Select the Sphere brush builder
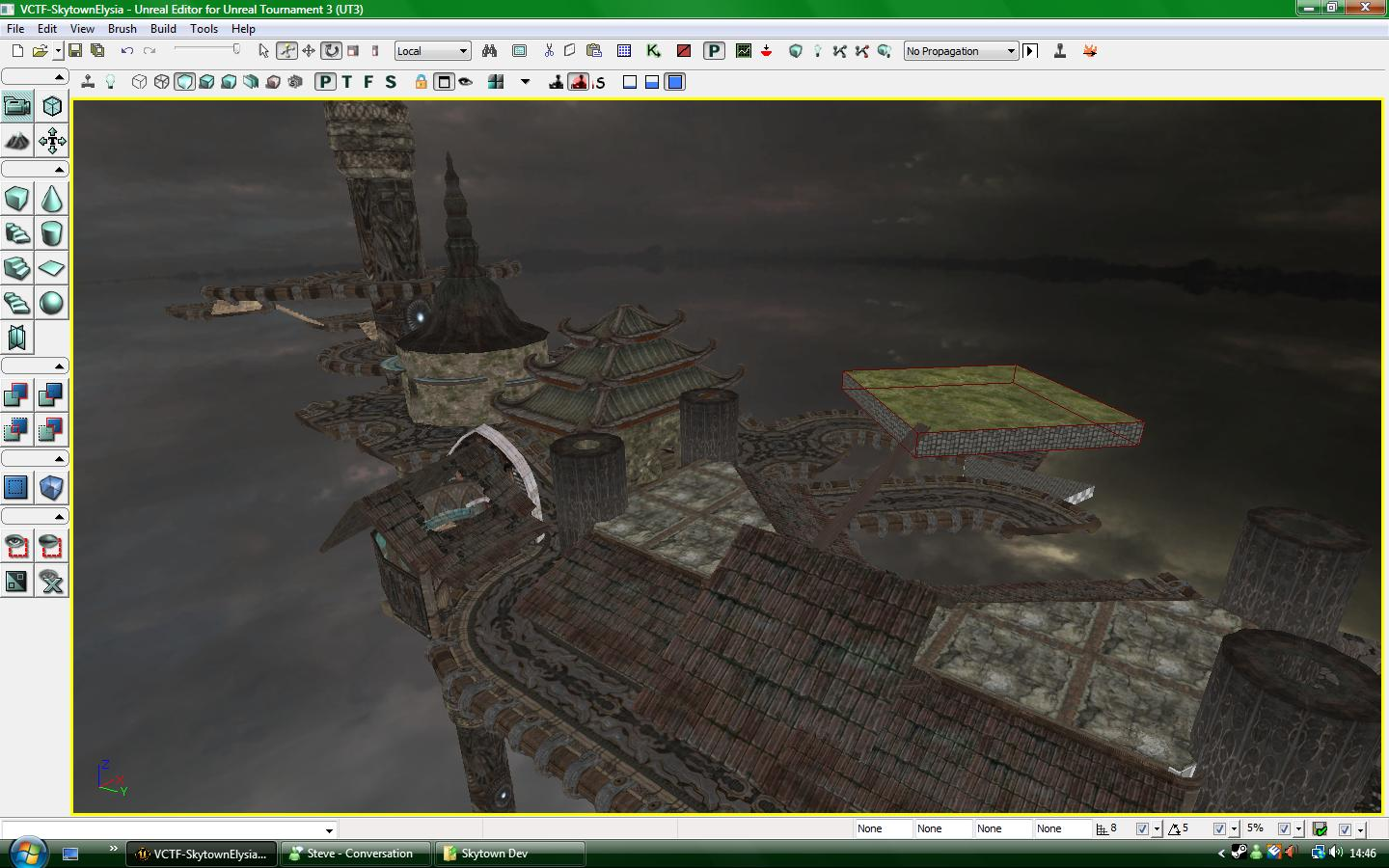1389x868 pixels. pyautogui.click(x=52, y=304)
